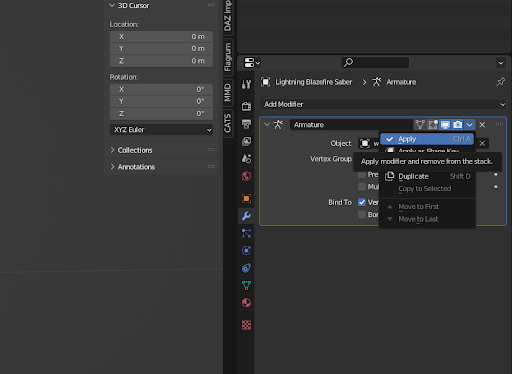Uncheck the Bind To vertex groups checkbox
This screenshot has height=374, width=512.
click(x=362, y=202)
